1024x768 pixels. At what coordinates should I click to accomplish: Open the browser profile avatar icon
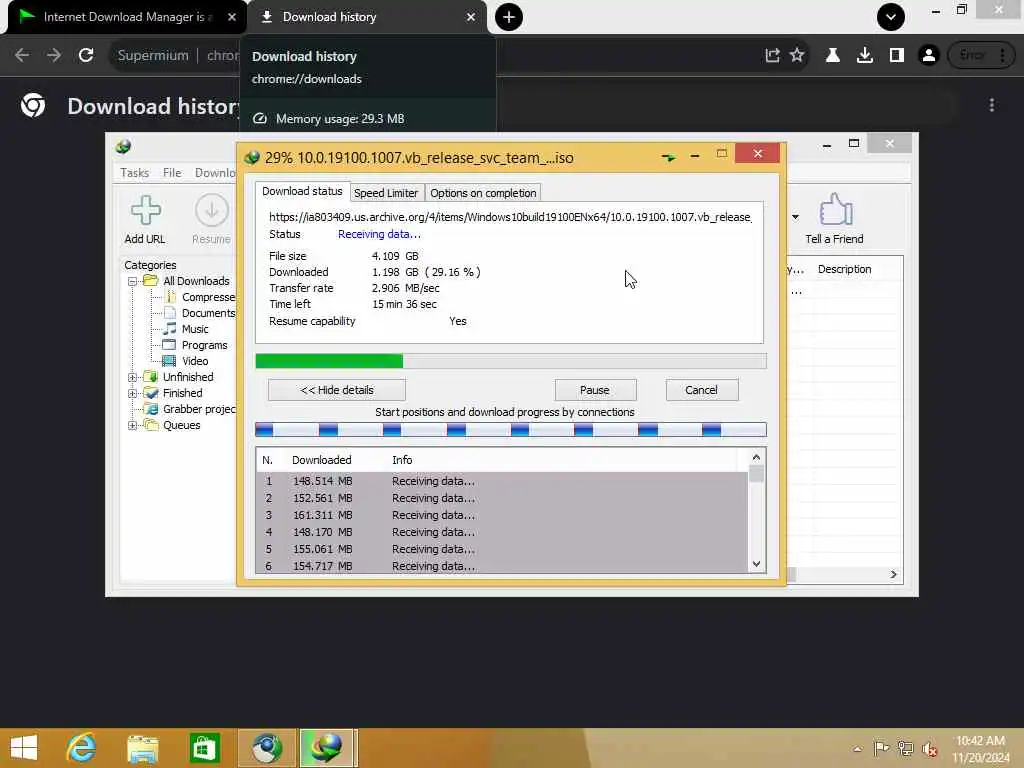pos(929,56)
